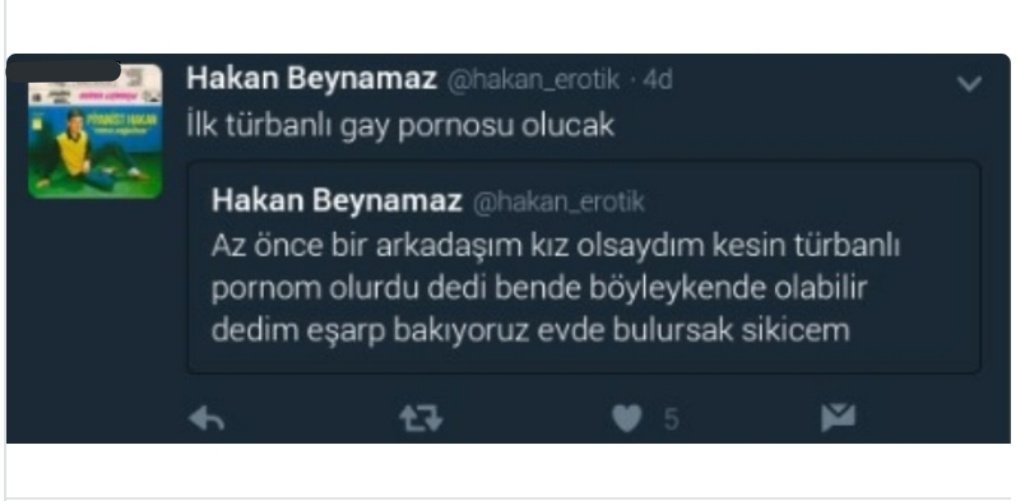1024x501 pixels.
Task: Select Hakan Beynamaz name inside quoted tweet
Action: pyautogui.click(x=337, y=201)
